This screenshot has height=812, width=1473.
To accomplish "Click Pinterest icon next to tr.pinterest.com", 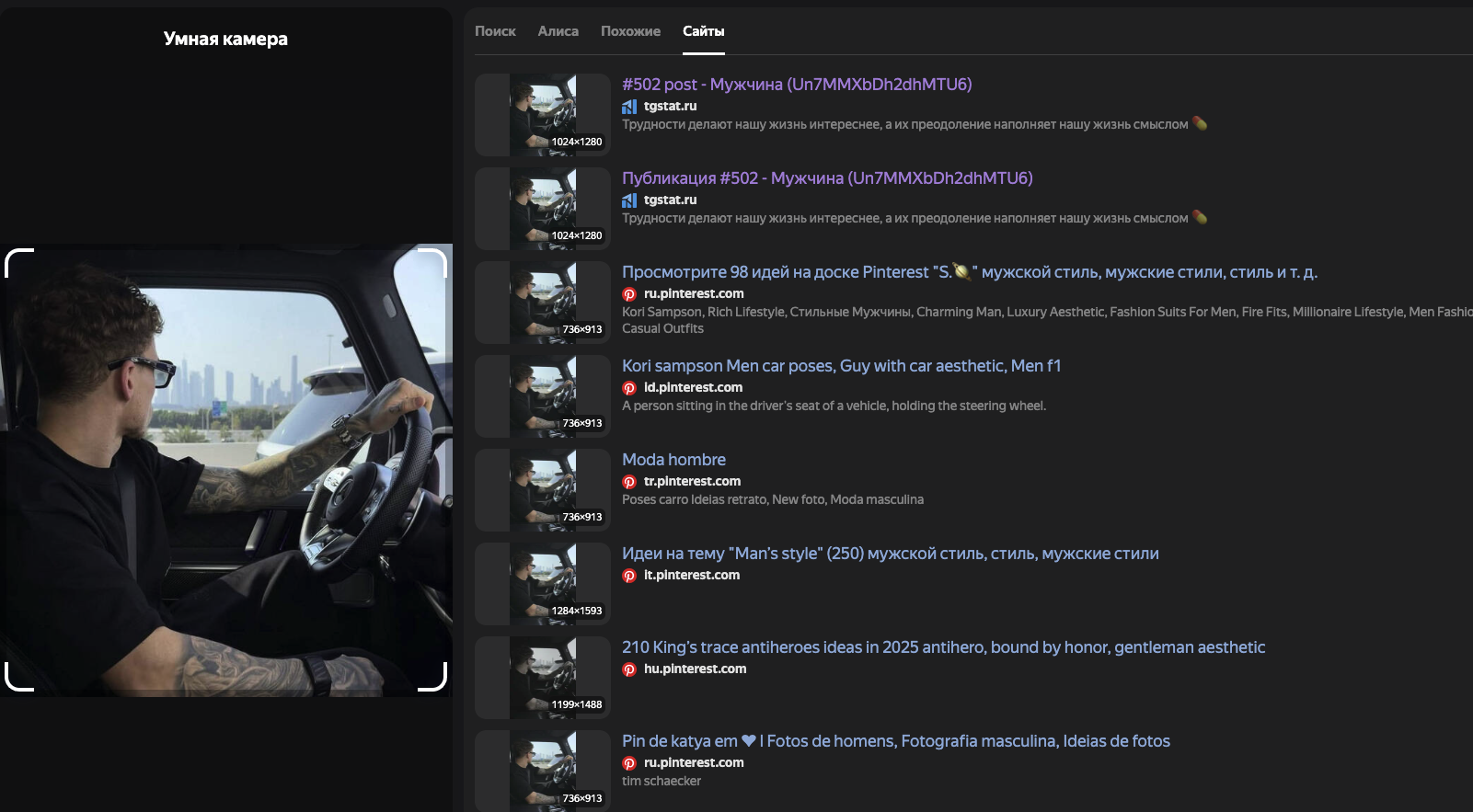I will (629, 482).
